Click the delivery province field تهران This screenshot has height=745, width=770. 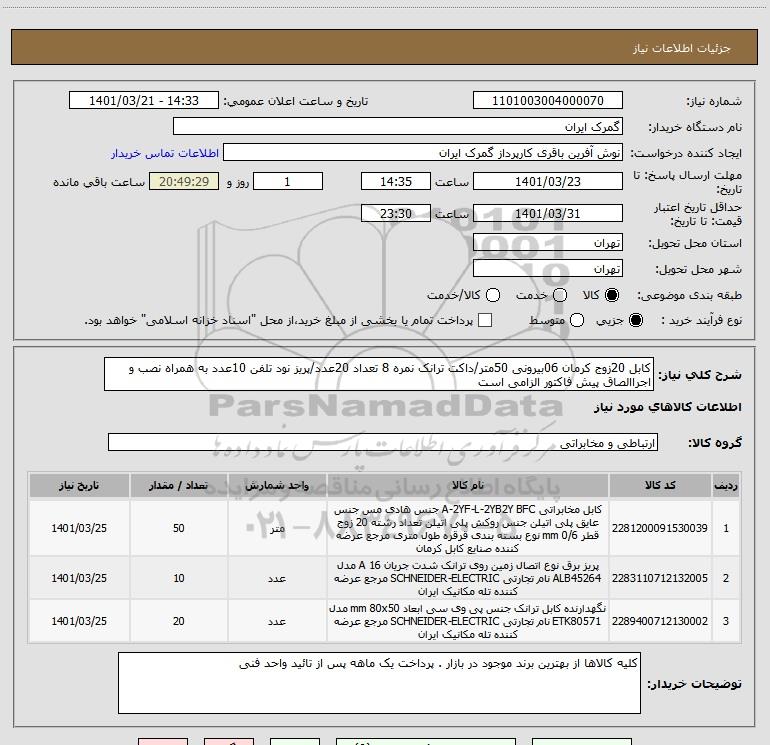548,243
